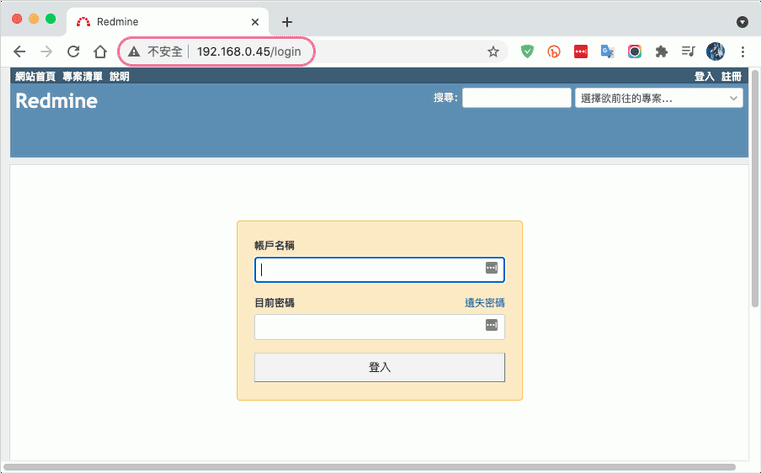Click the address bar URL 192.168.0.45/login
This screenshot has width=762, height=474.
249,52
